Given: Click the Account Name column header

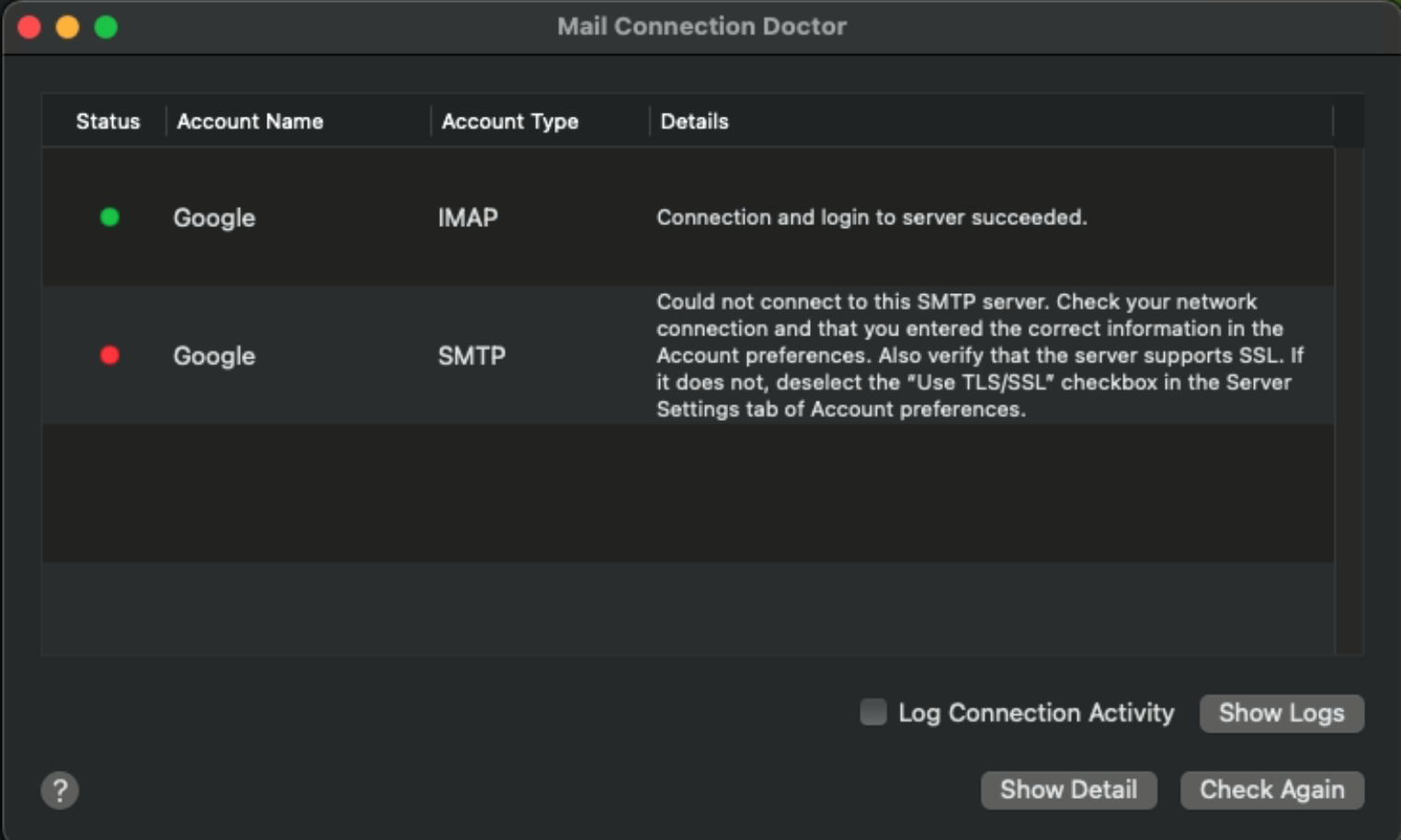Looking at the screenshot, I should coord(250,121).
